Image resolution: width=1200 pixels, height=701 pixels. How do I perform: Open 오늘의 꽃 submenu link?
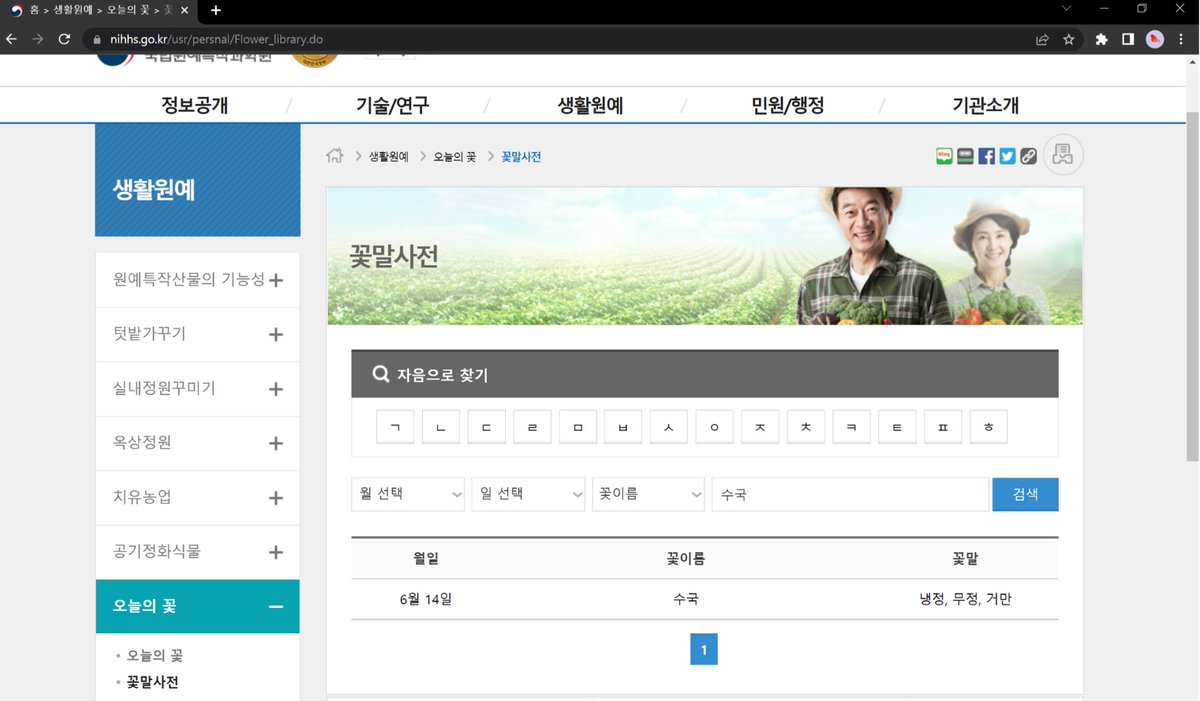pos(155,656)
